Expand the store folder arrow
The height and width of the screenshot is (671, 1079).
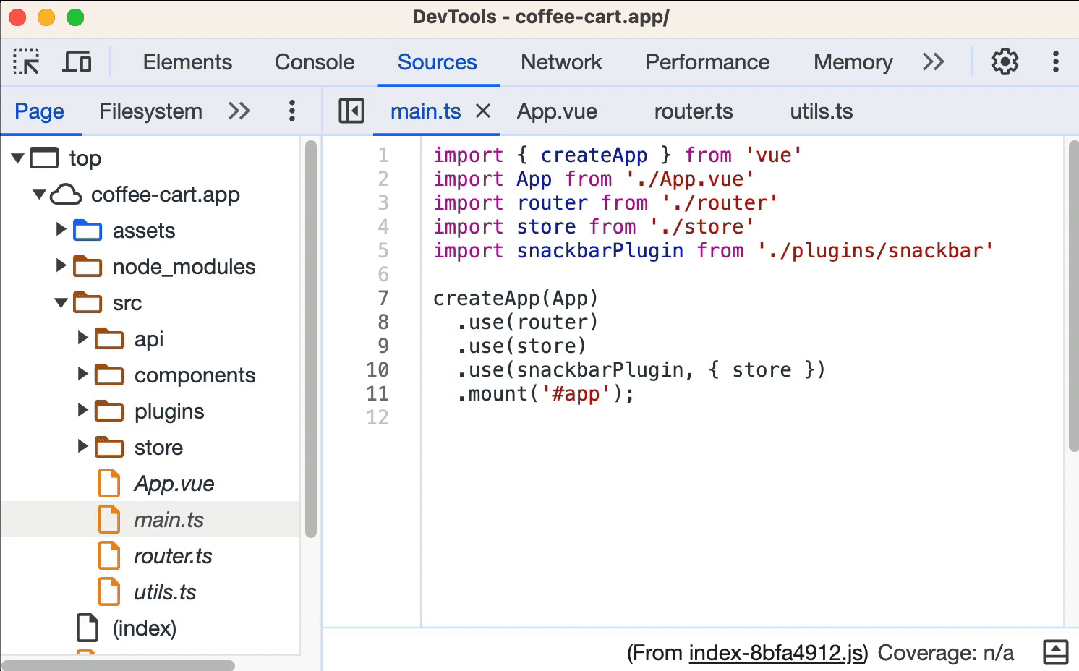point(83,446)
